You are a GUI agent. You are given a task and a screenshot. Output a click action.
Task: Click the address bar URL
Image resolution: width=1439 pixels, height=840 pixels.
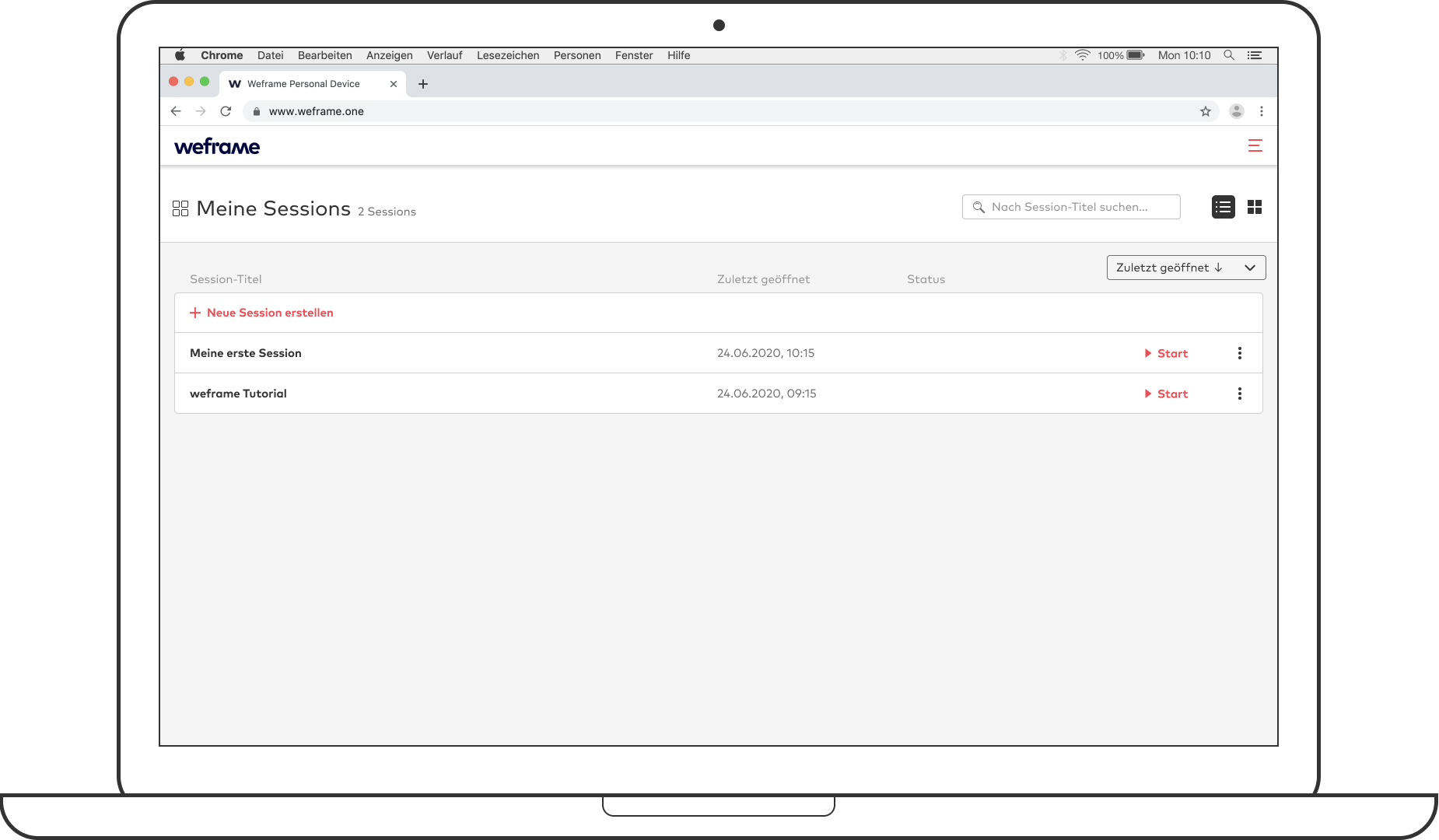coord(316,111)
